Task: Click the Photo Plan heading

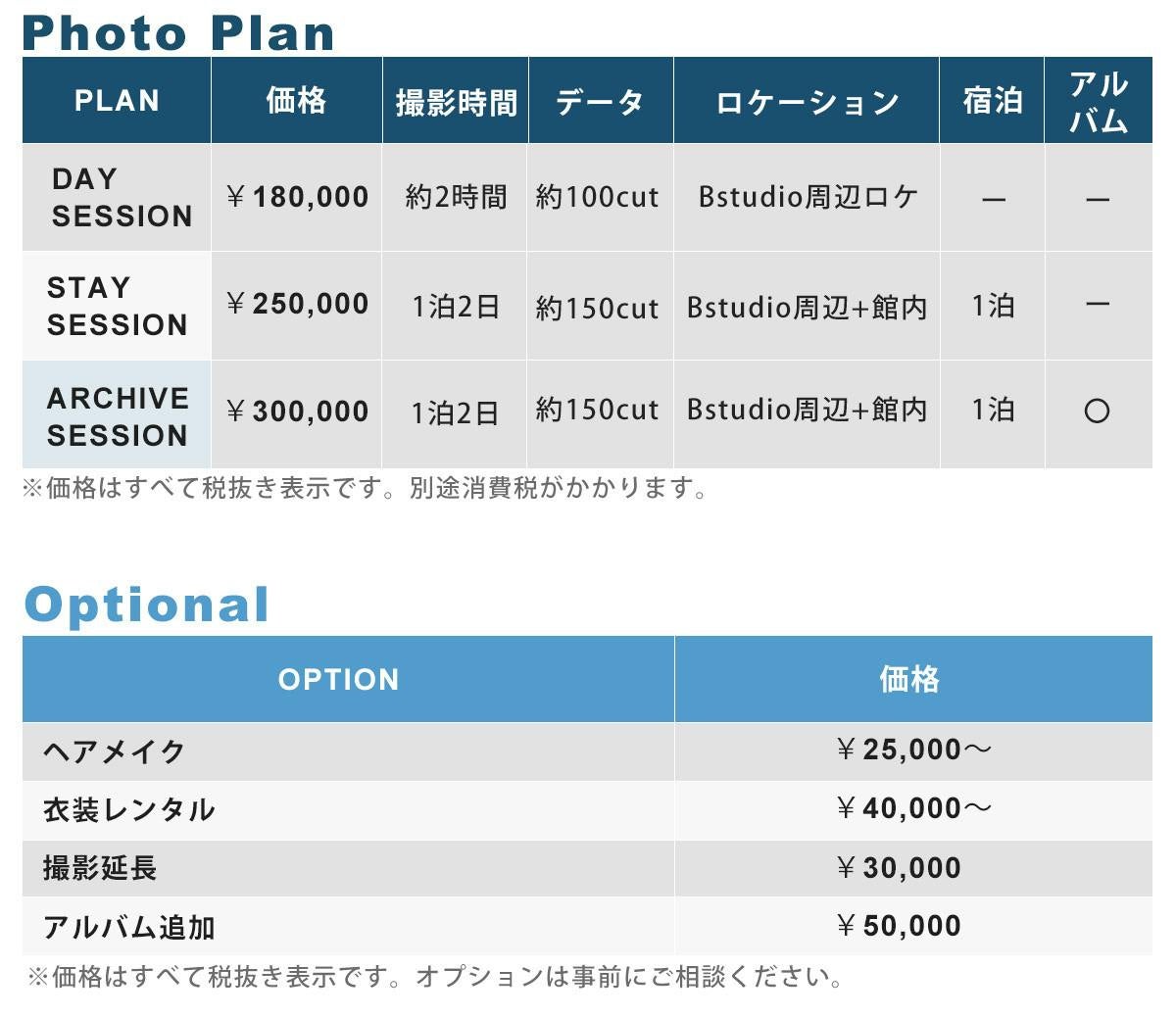Action: click(178, 32)
